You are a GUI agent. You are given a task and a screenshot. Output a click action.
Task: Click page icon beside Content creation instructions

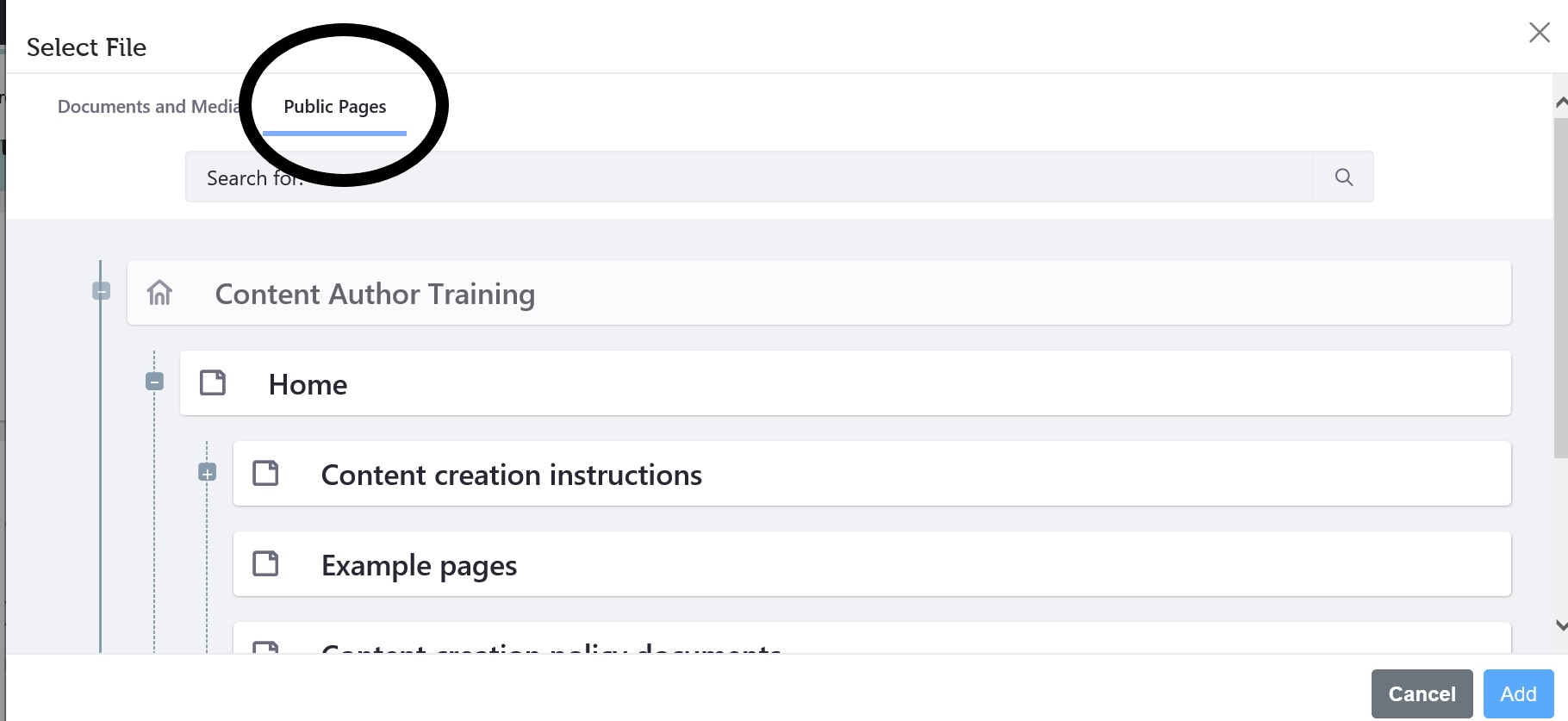pos(265,473)
